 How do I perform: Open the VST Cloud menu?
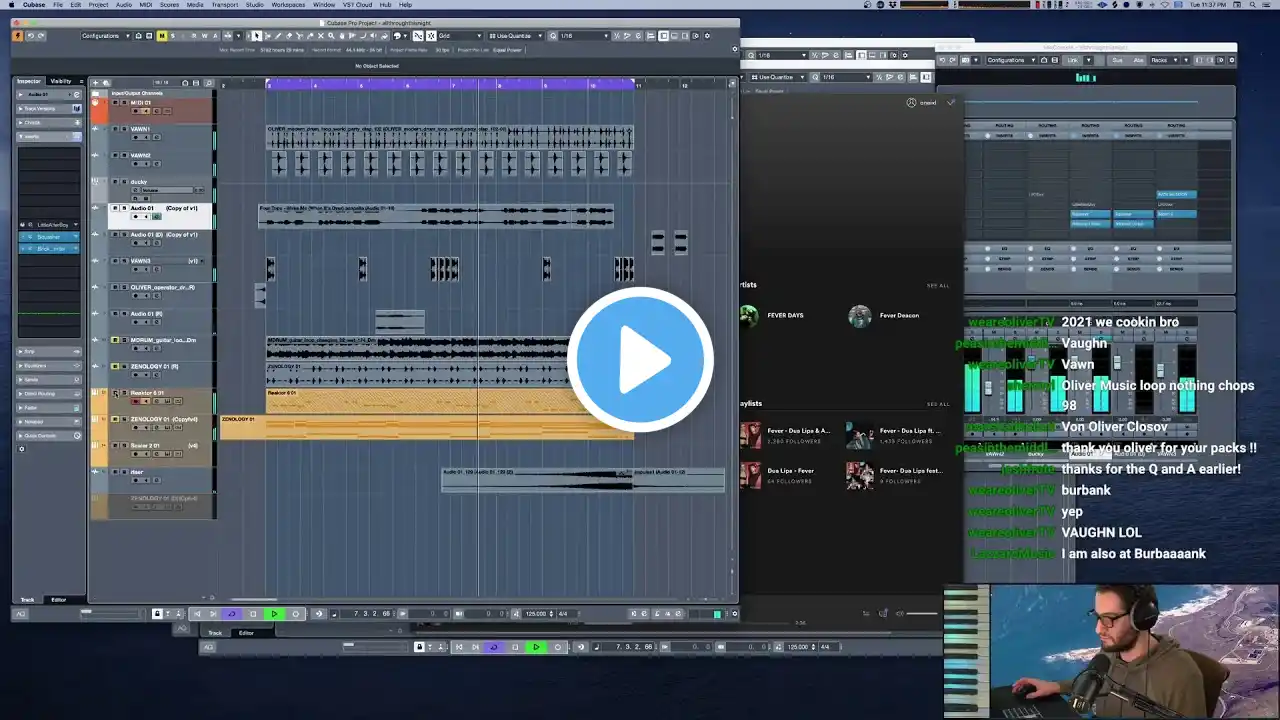click(357, 5)
